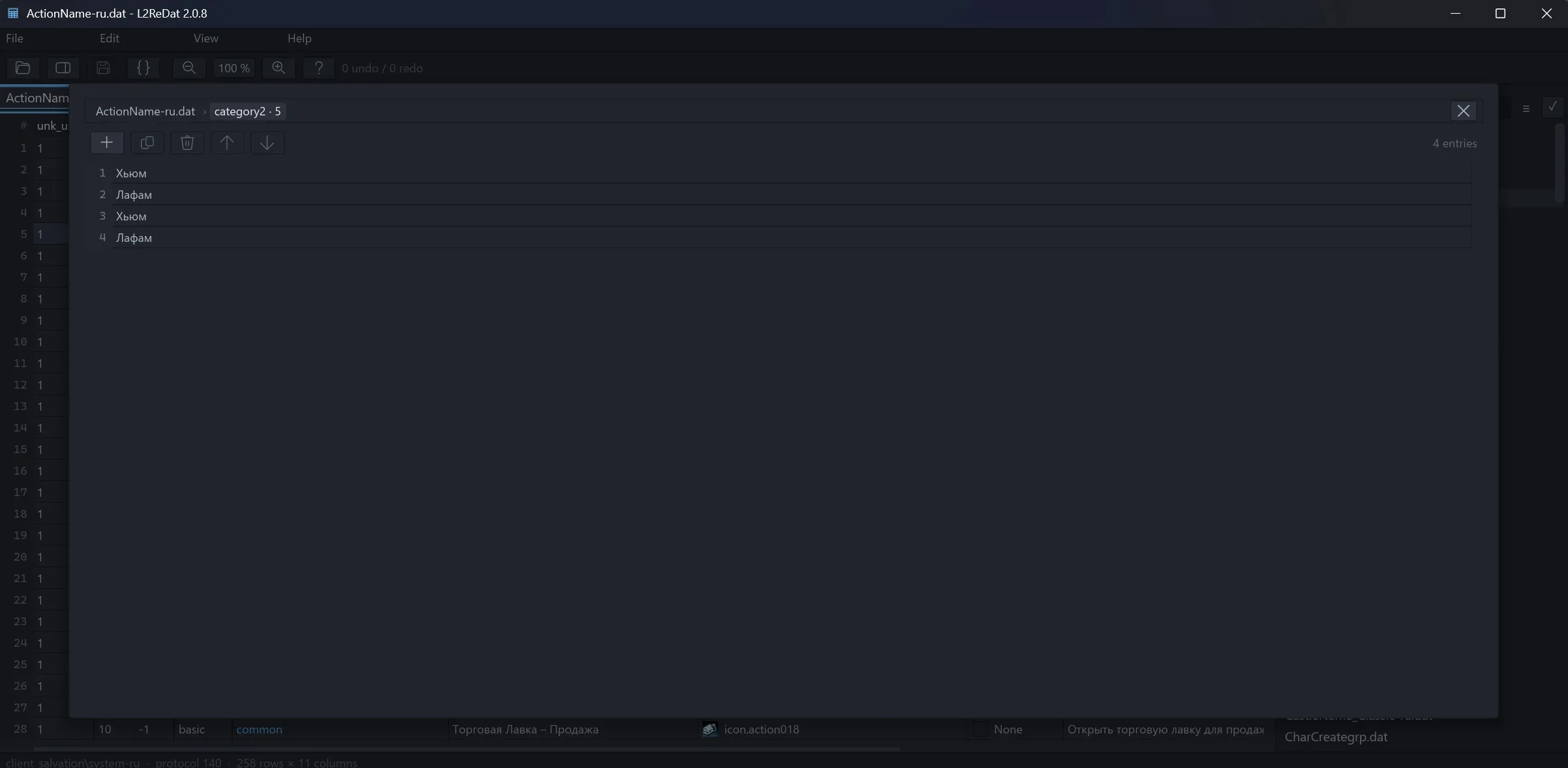Select row number 28 in the table
This screenshot has height=768, width=1568.
(x=21, y=729)
